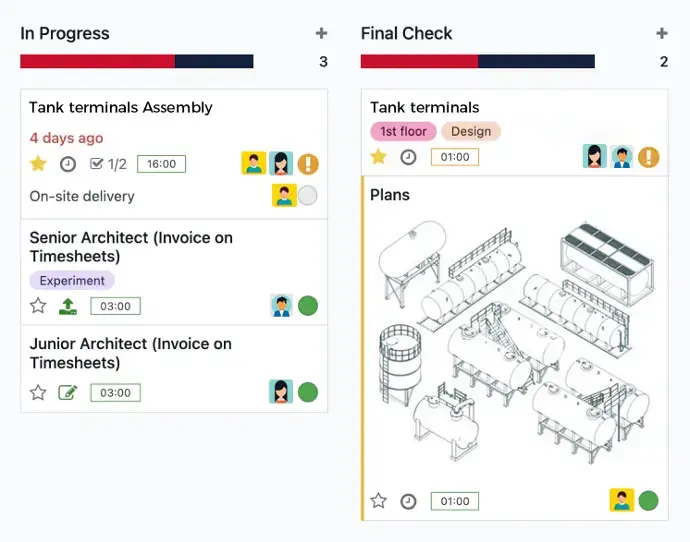This screenshot has width=690, height=542.
Task: Open the tank plans drawing thumbnail
Action: tap(515, 342)
